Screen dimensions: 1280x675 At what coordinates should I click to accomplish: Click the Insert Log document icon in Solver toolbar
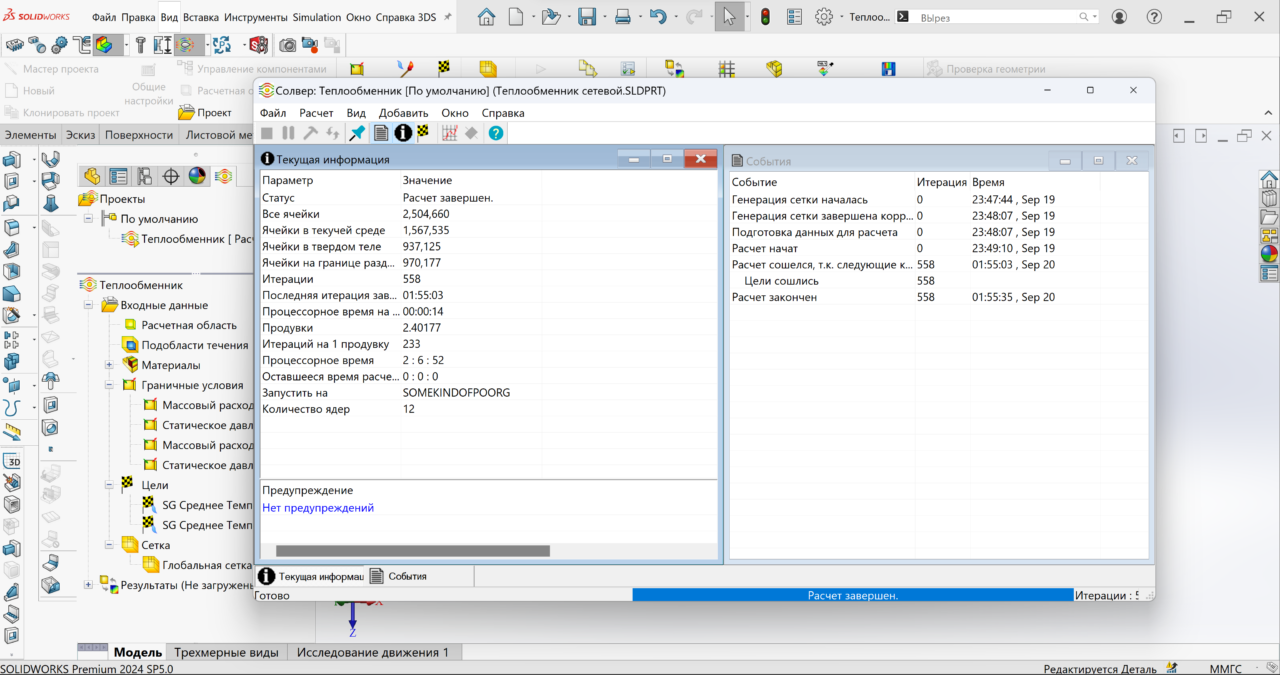click(x=380, y=132)
